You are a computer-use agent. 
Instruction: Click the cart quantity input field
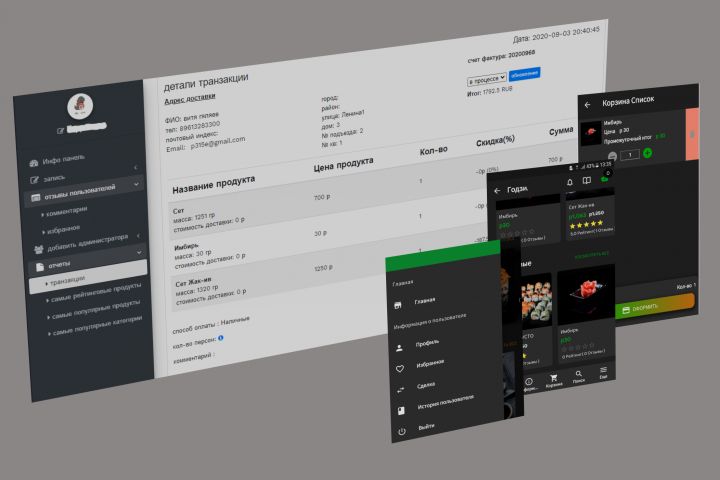[630, 155]
